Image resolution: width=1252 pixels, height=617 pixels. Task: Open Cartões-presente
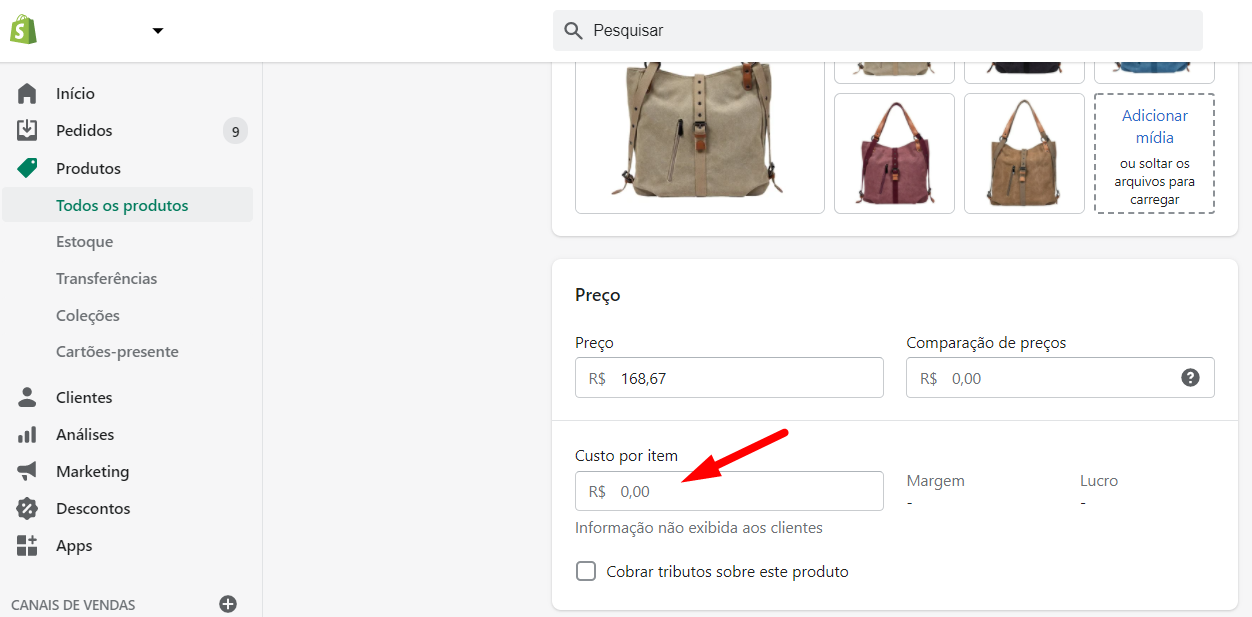click(x=117, y=352)
